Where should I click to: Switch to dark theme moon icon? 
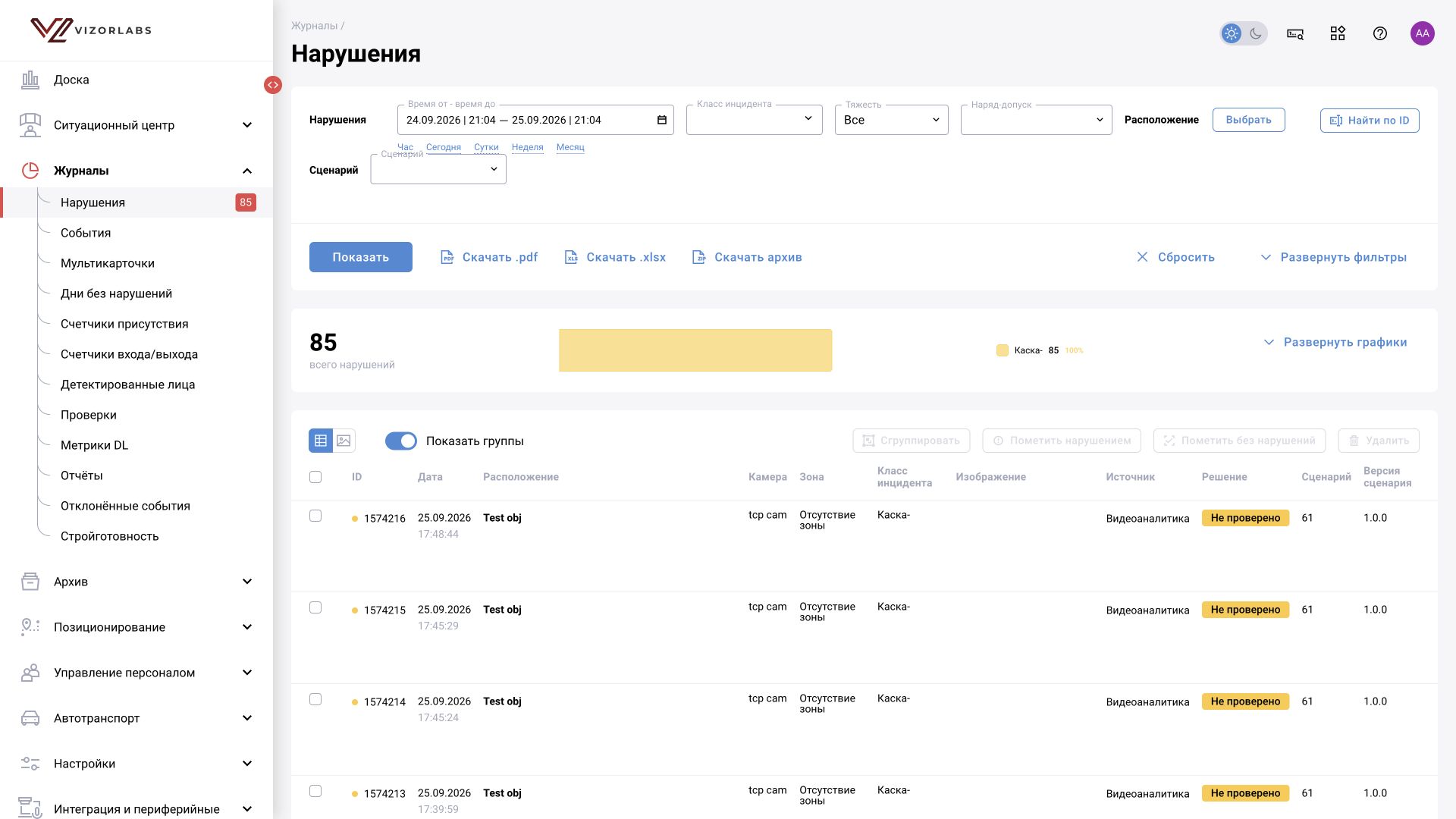(1256, 33)
